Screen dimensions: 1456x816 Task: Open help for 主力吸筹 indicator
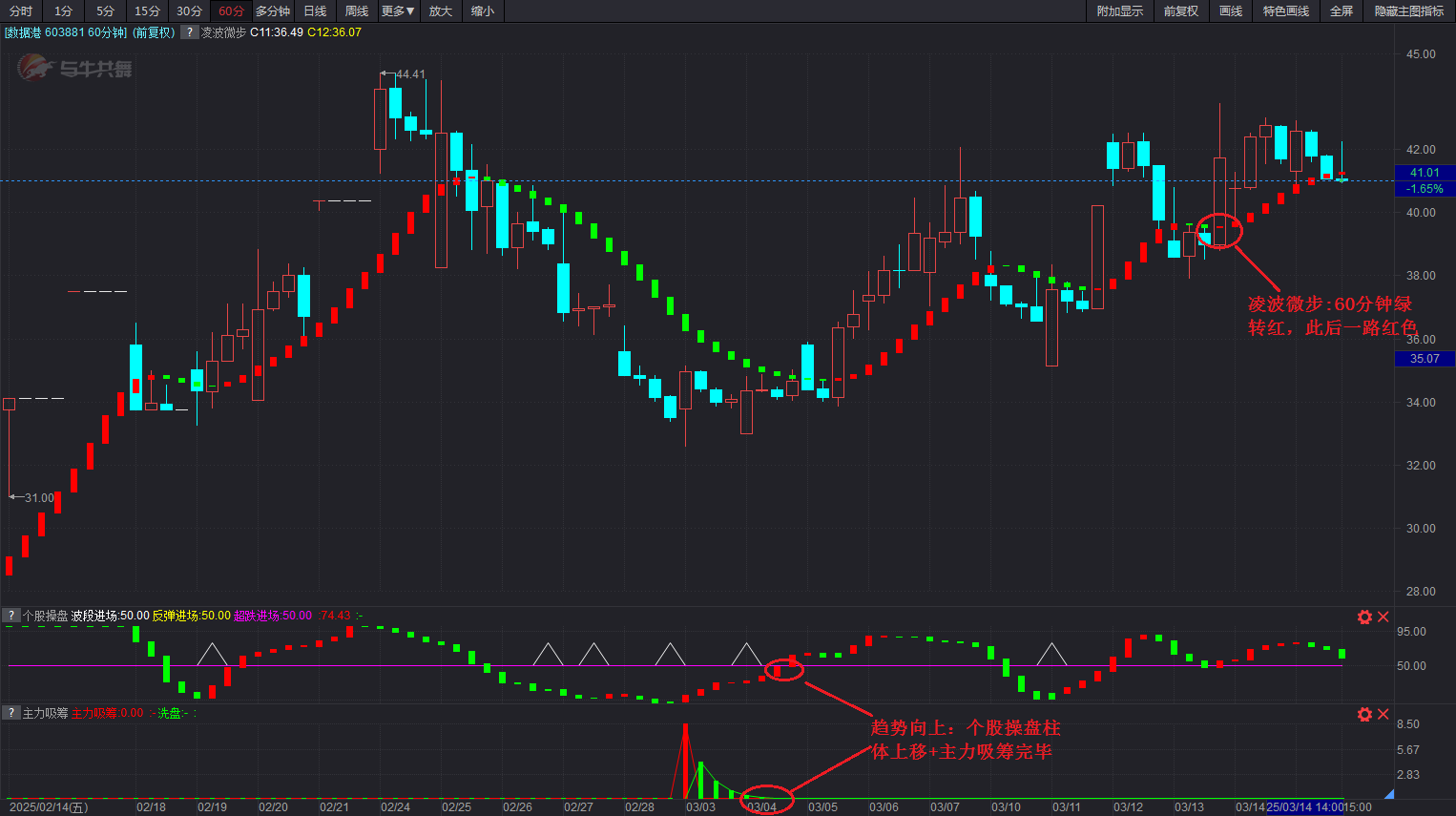pyautogui.click(x=11, y=713)
